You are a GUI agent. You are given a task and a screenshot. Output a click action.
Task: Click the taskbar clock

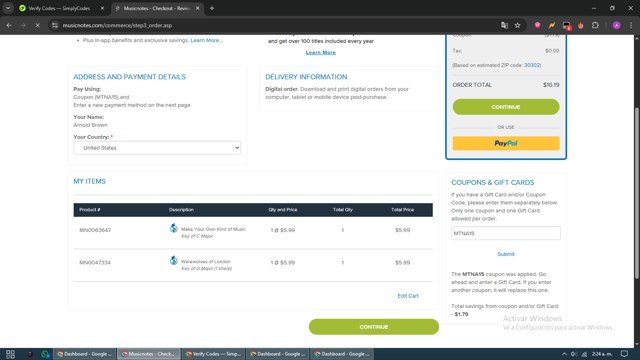coord(602,354)
